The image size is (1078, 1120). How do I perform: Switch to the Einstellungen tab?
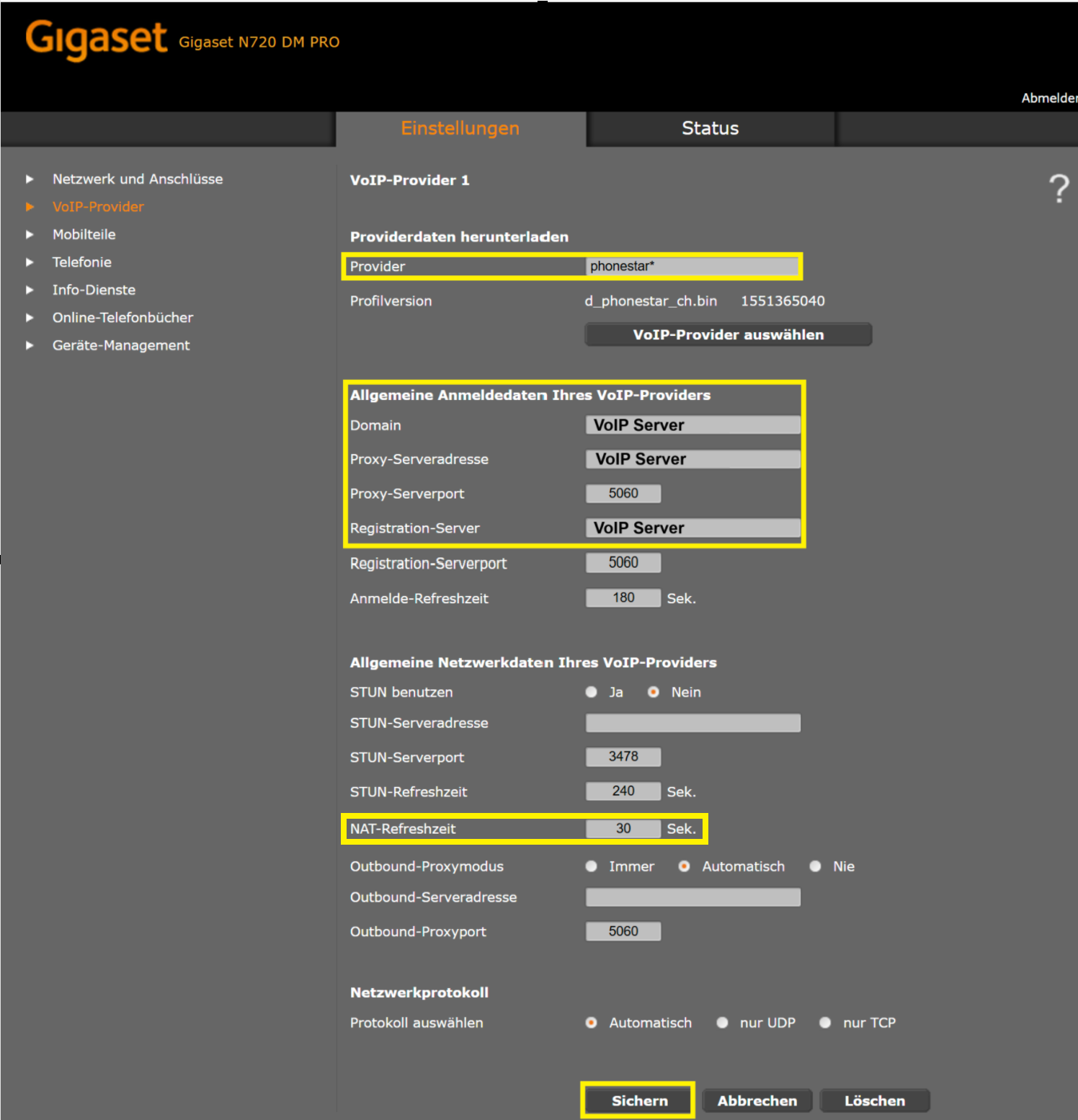point(460,128)
